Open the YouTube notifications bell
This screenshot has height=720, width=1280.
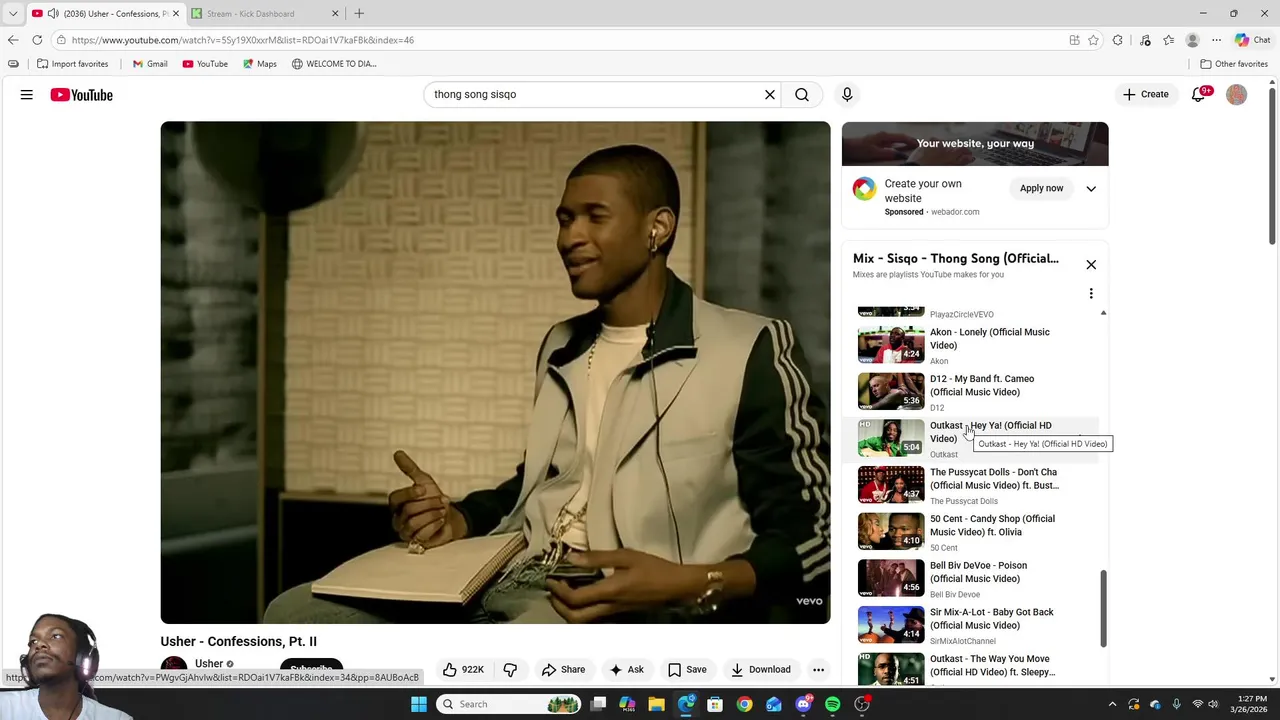(x=1199, y=95)
